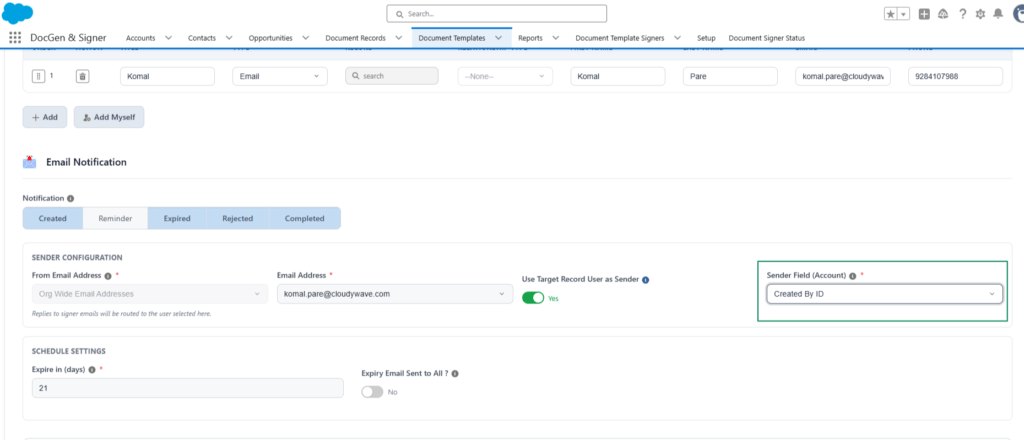Screen dimensions: 1024x440
Task: Click the phone field 9284107988
Action: click(x=955, y=76)
